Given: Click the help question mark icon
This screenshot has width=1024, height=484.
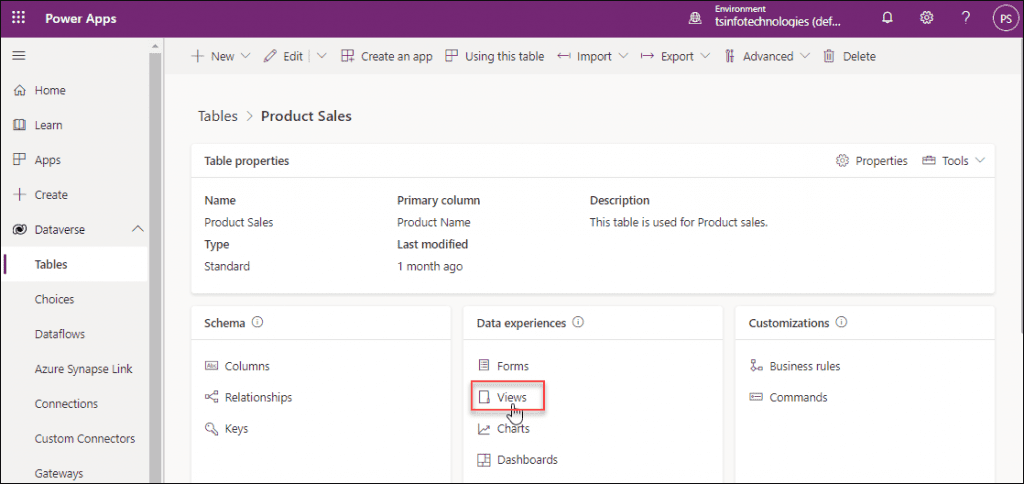Looking at the screenshot, I should pos(966,18).
